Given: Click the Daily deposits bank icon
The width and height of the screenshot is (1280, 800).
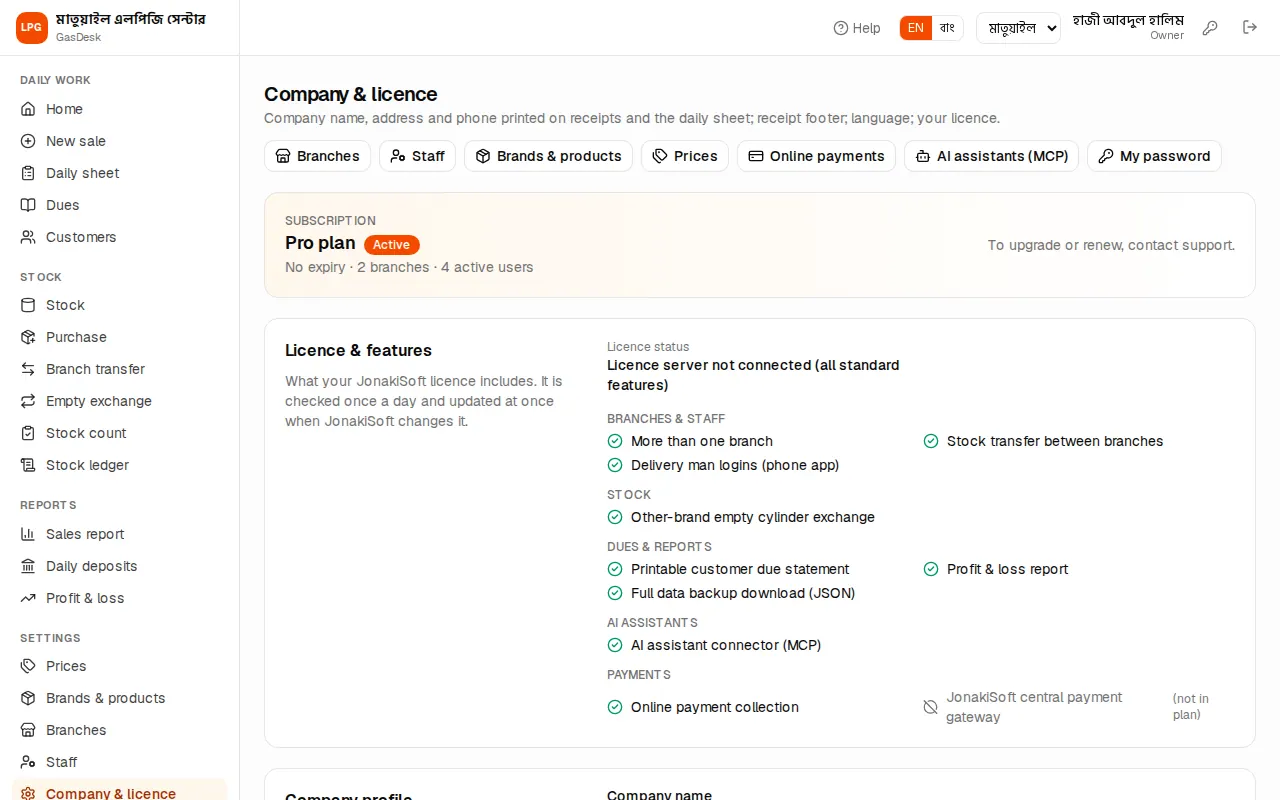Looking at the screenshot, I should click(x=28, y=566).
